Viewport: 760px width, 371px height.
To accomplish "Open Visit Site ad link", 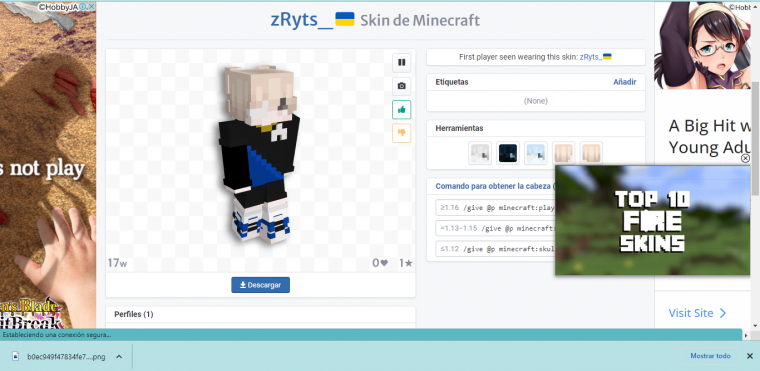I will 697,313.
